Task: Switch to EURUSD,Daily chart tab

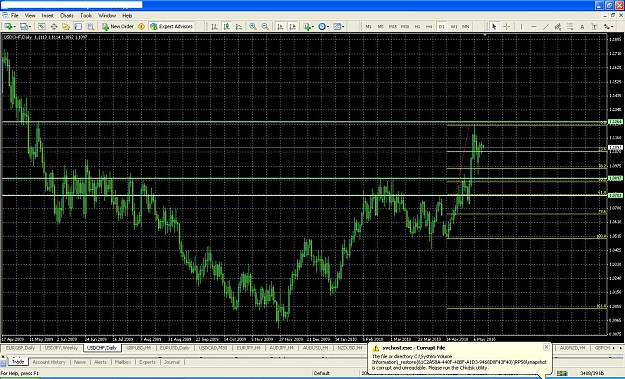Action: tap(174, 348)
